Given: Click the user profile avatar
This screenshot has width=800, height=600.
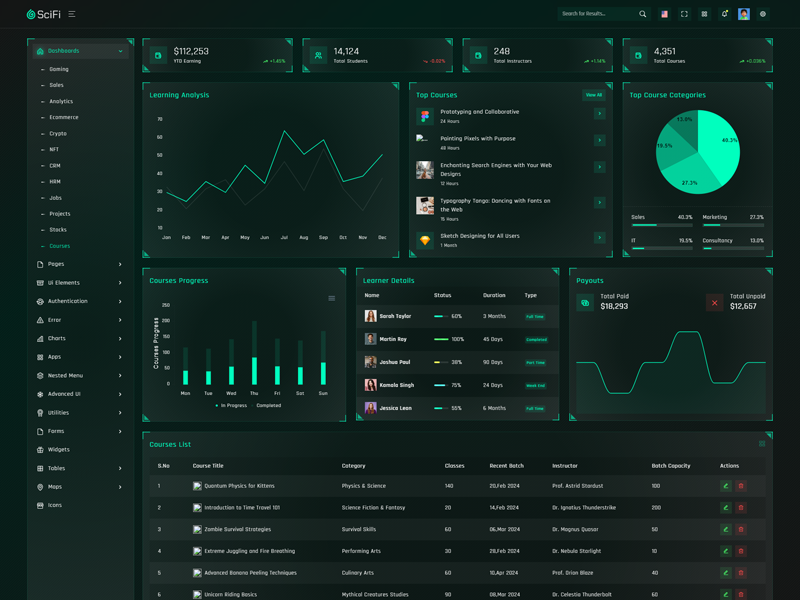Looking at the screenshot, I should coord(744,14).
